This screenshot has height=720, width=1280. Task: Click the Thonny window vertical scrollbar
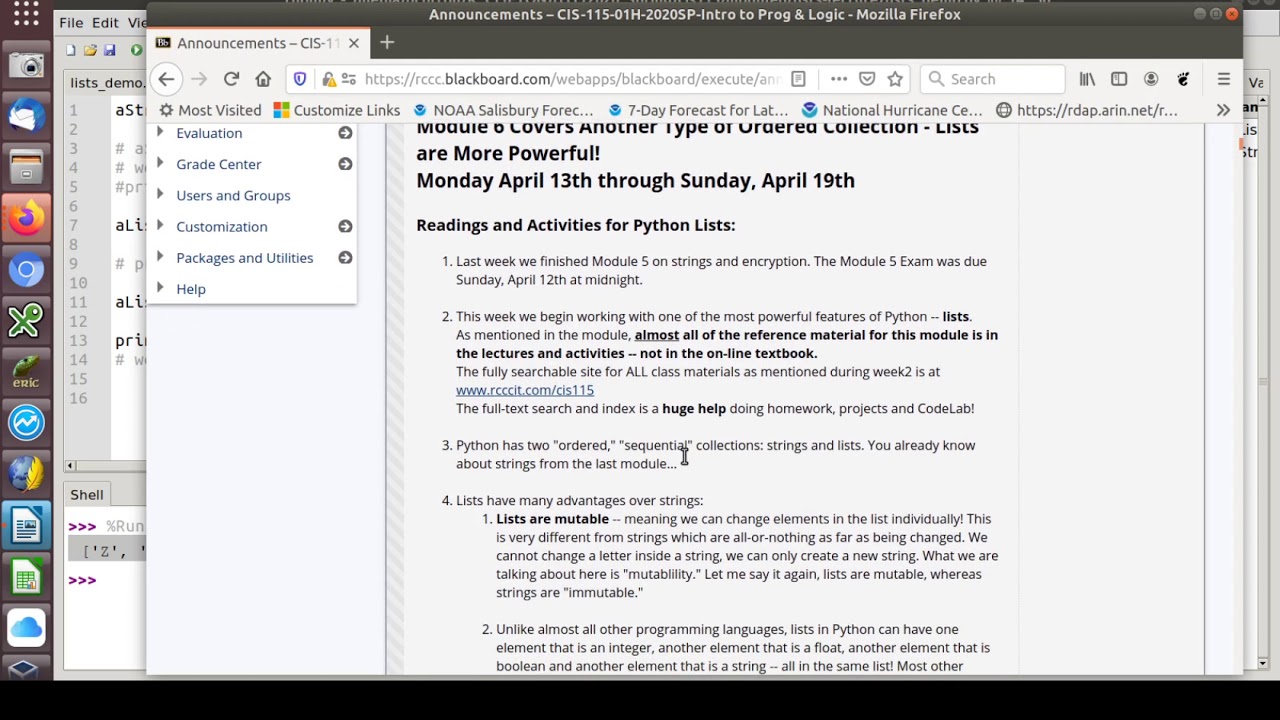[1264, 380]
